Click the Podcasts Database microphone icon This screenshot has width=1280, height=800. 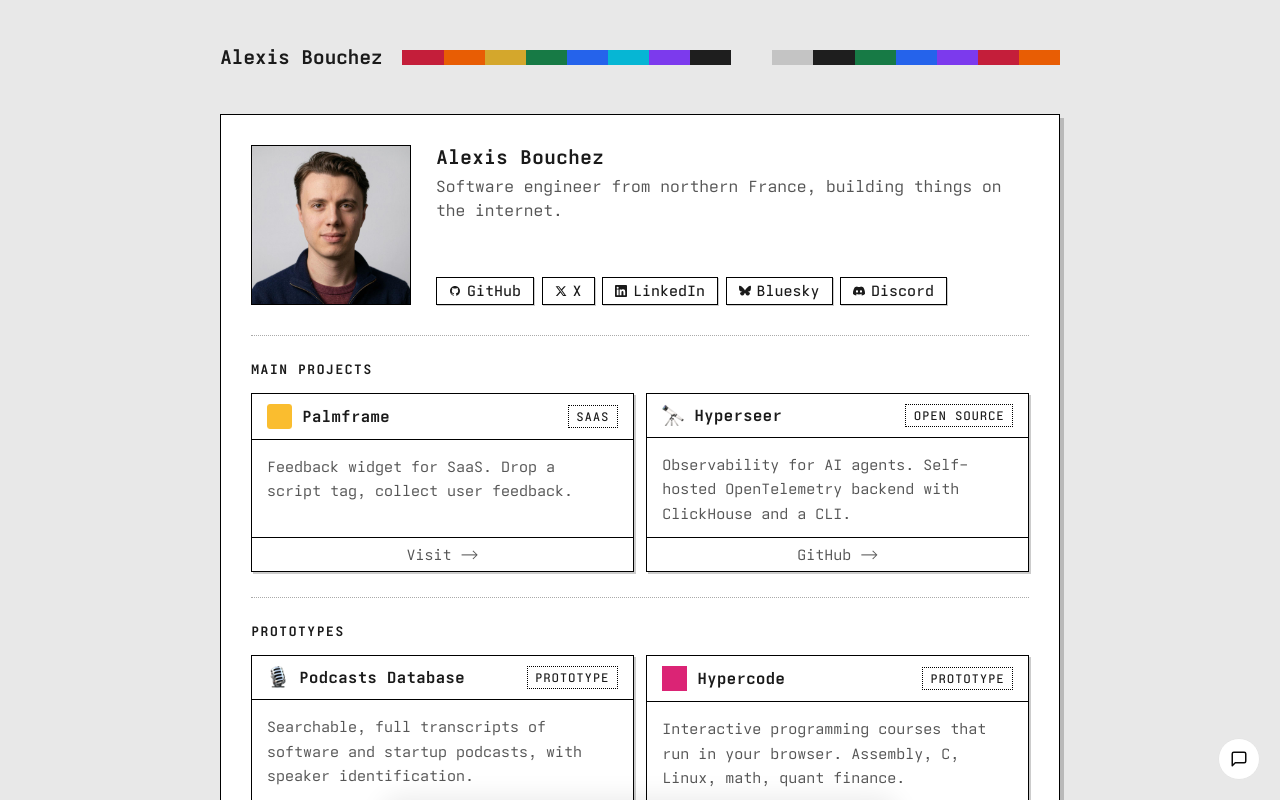278,678
